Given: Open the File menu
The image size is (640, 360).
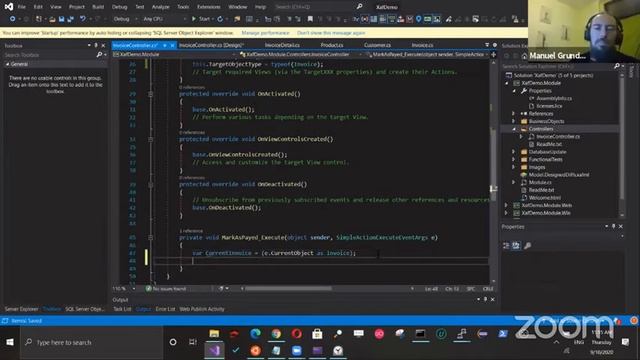Looking at the screenshot, I should (x=22, y=7).
